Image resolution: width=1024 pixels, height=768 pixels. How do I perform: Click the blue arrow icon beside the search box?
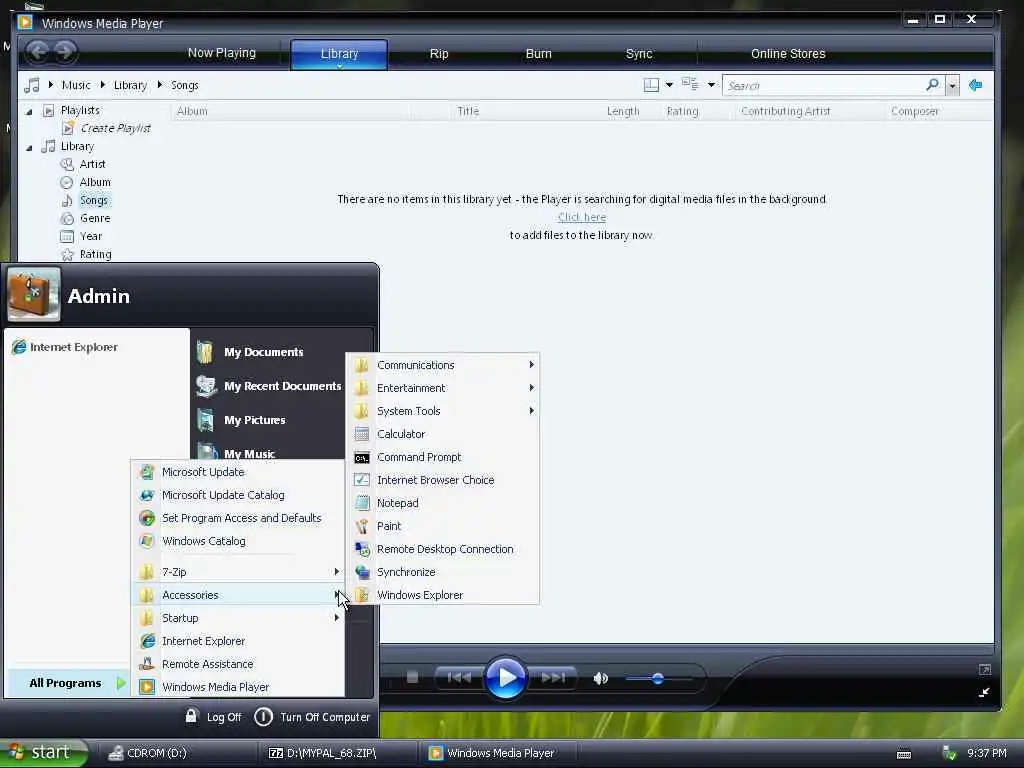(x=976, y=85)
